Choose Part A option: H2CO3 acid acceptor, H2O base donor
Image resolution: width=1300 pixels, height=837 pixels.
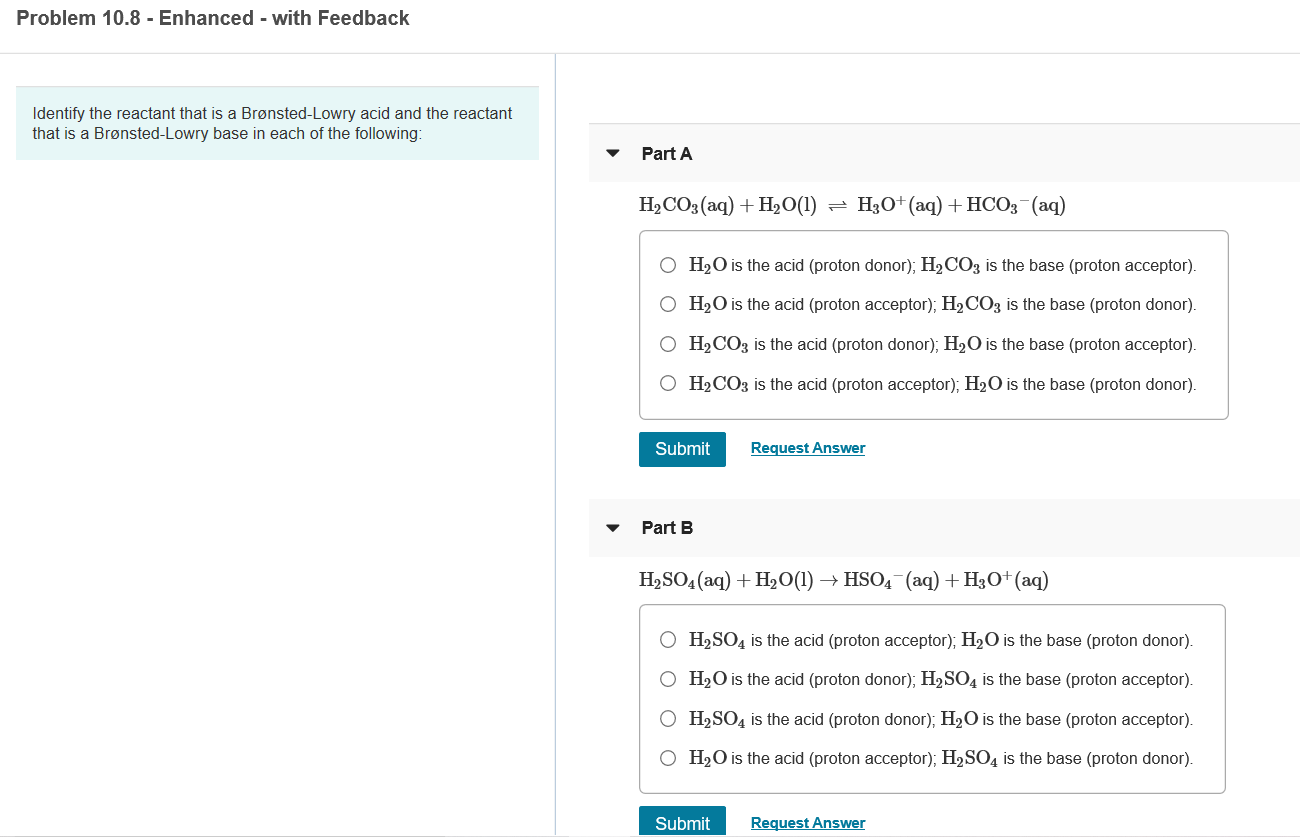[x=668, y=384]
